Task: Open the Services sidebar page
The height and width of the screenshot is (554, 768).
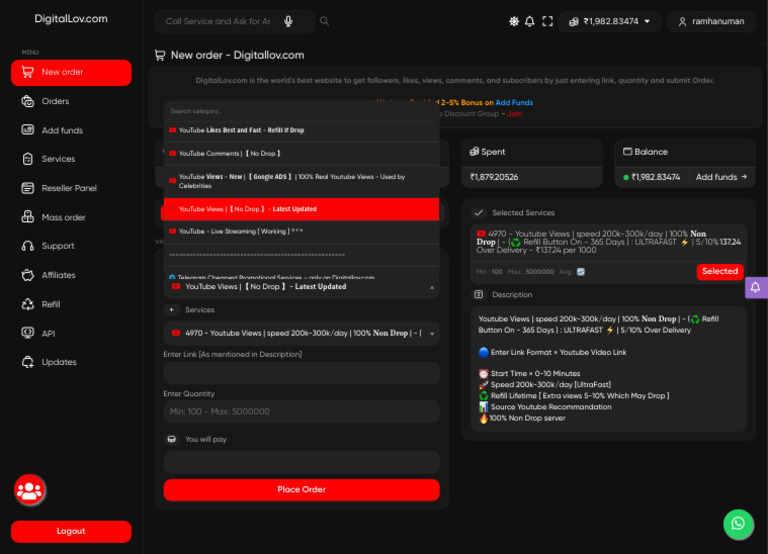Action: pyautogui.click(x=58, y=159)
